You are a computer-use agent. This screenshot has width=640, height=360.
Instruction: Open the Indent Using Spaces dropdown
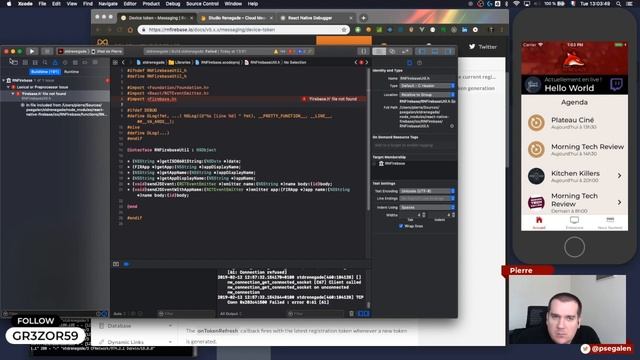427,207
